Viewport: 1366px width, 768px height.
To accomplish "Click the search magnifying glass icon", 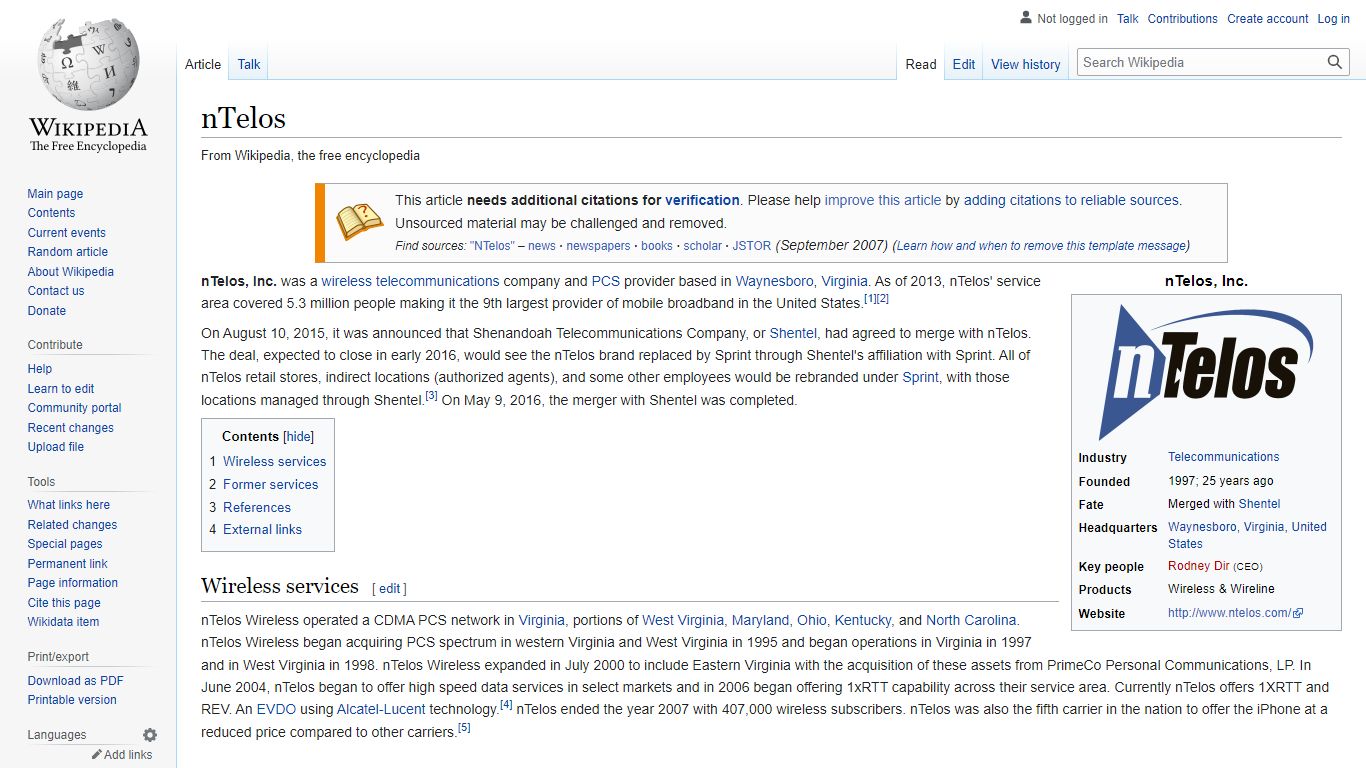I will click(1334, 62).
